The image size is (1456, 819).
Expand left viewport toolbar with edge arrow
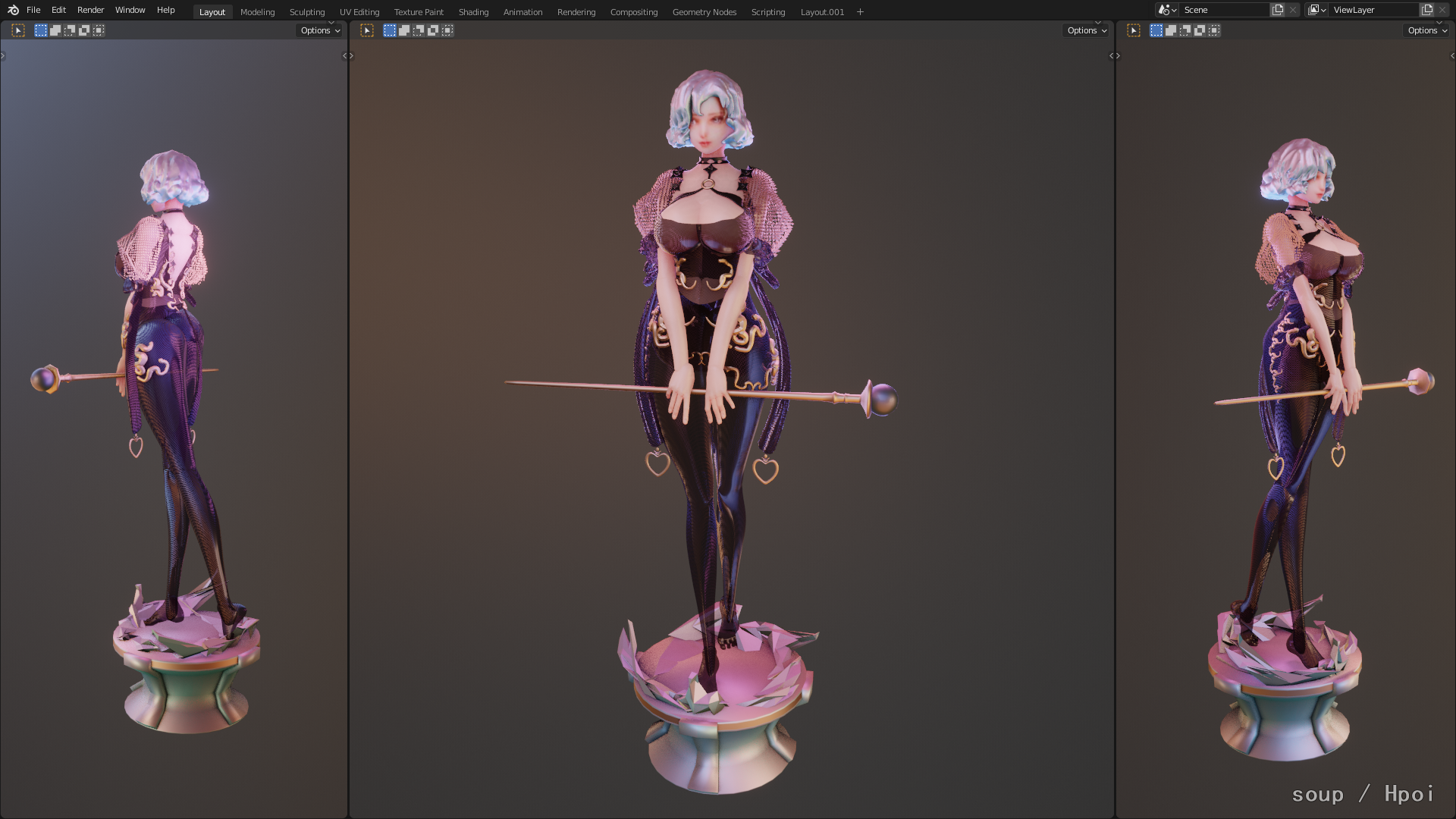pos(3,55)
